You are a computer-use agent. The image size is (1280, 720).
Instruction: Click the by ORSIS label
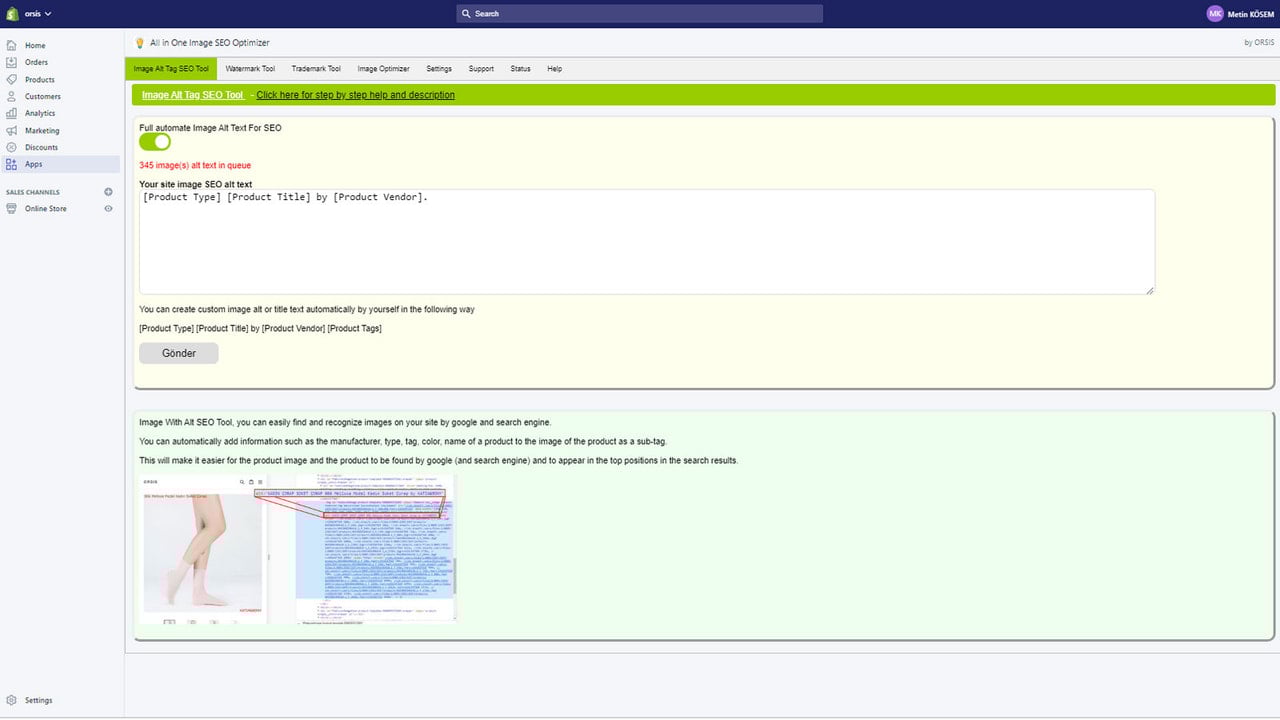pos(1260,42)
